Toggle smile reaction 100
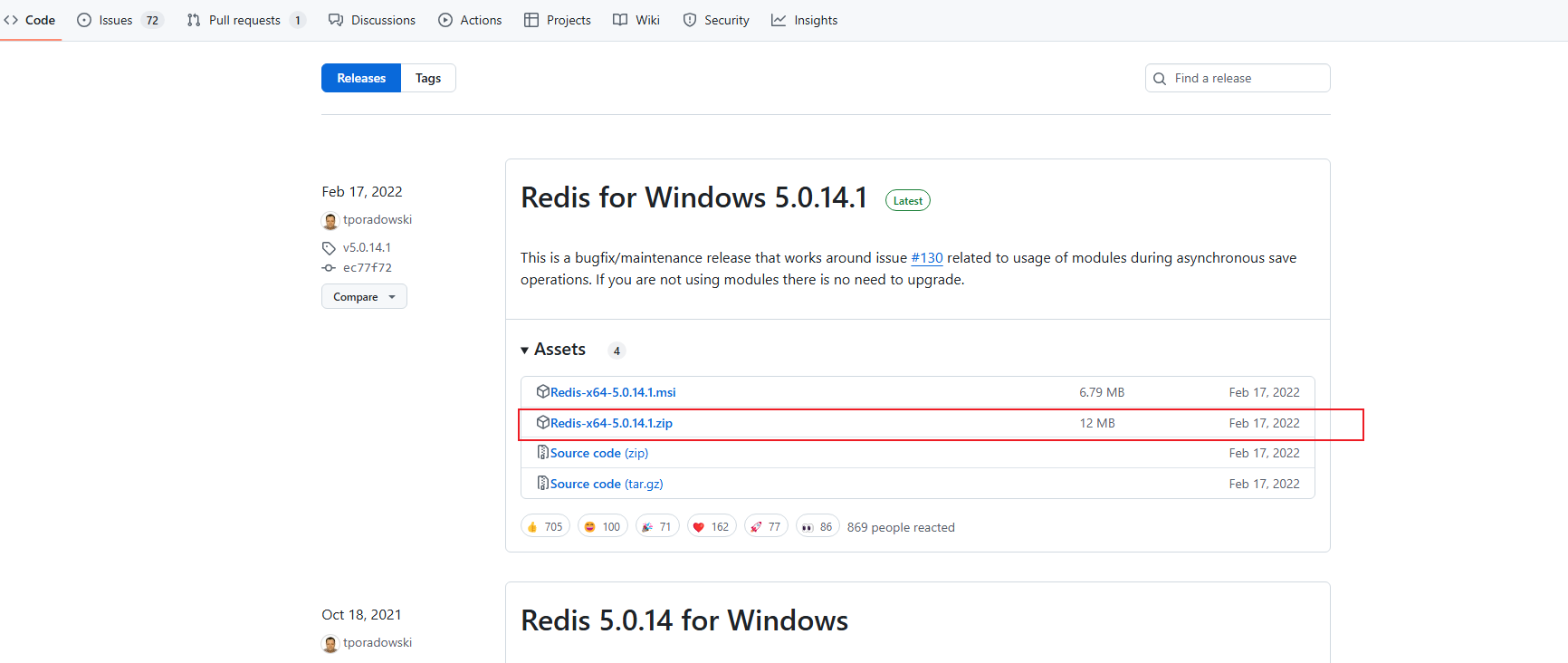 [x=603, y=526]
